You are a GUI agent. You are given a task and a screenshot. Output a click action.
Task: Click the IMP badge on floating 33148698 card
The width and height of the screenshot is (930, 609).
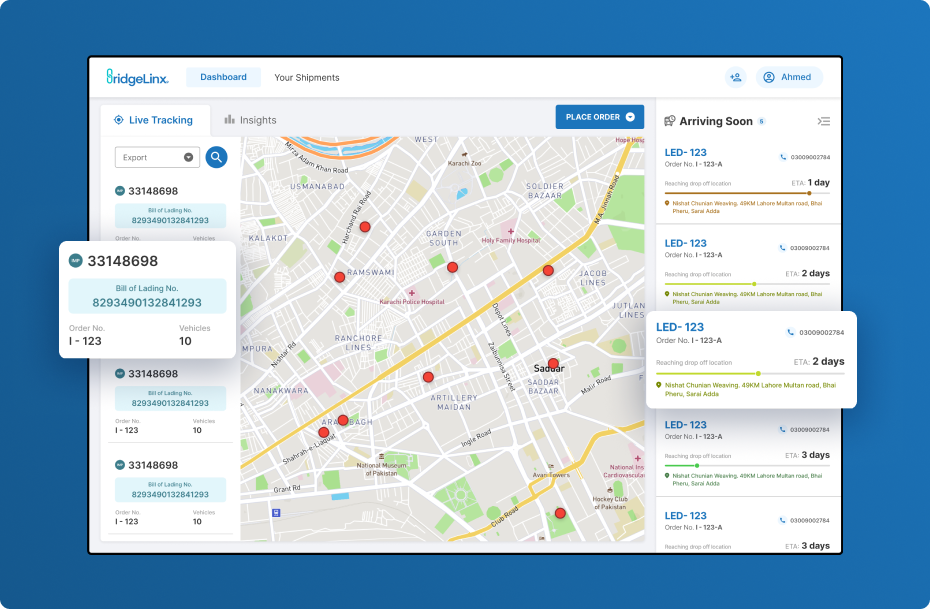(75, 261)
